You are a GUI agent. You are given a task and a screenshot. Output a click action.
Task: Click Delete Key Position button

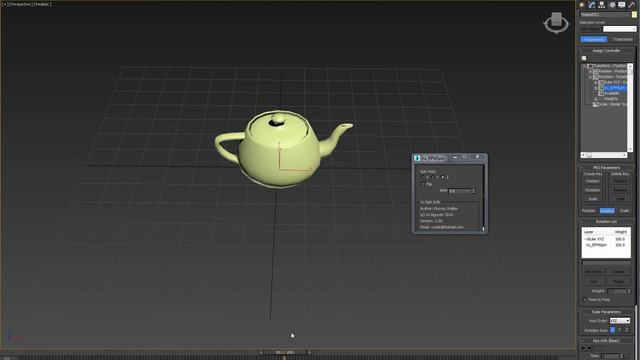click(620, 181)
